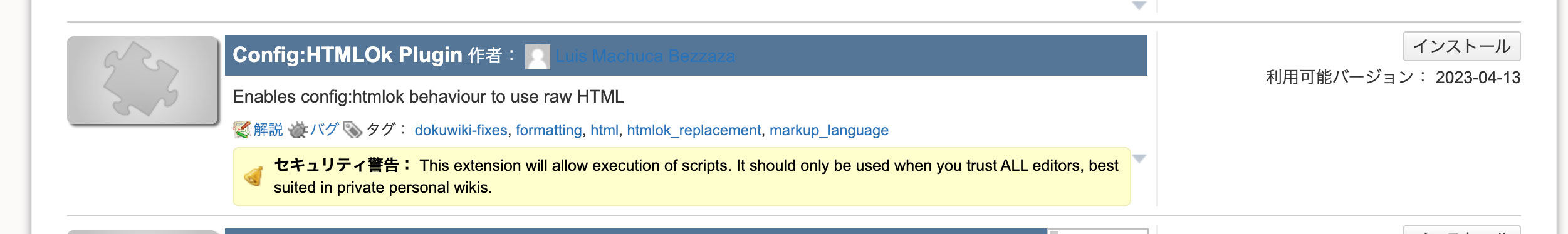Screen dimensions: 1568x234
Task: Expand details arrow of the previous extension
Action: (x=1139, y=6)
